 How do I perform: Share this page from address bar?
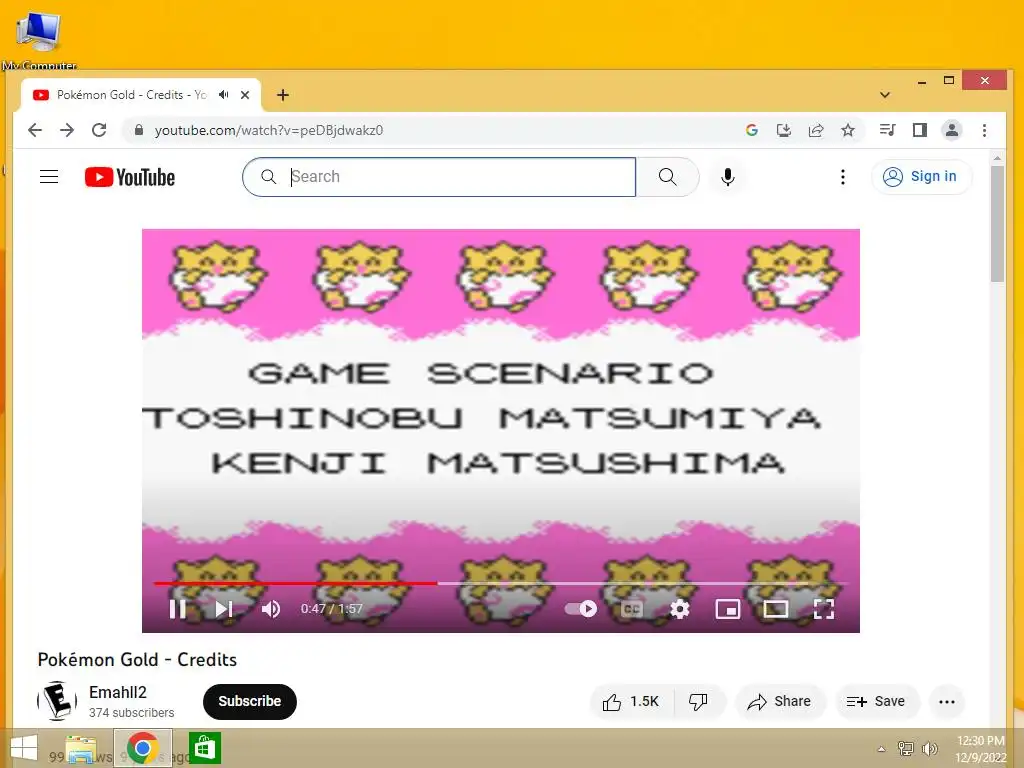816,130
